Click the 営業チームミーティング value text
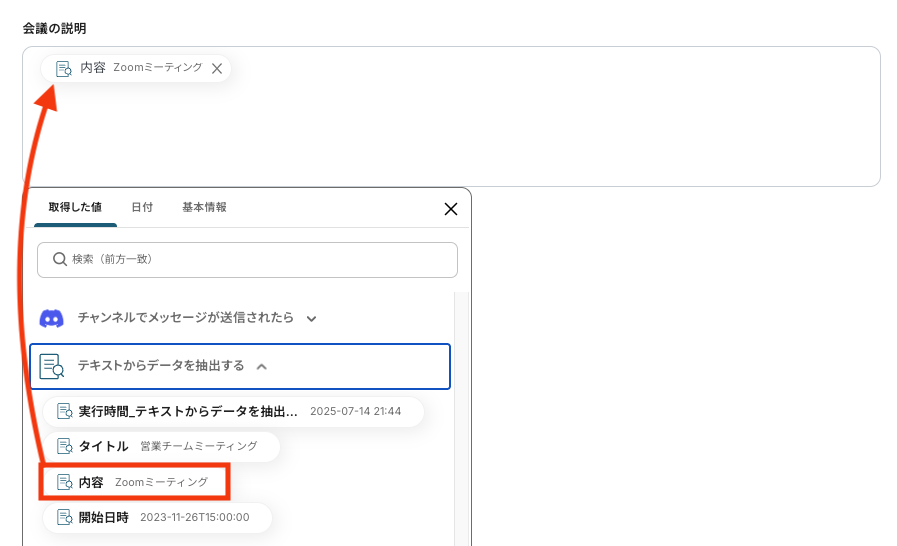Viewport: 897px width, 546px height. click(x=199, y=446)
